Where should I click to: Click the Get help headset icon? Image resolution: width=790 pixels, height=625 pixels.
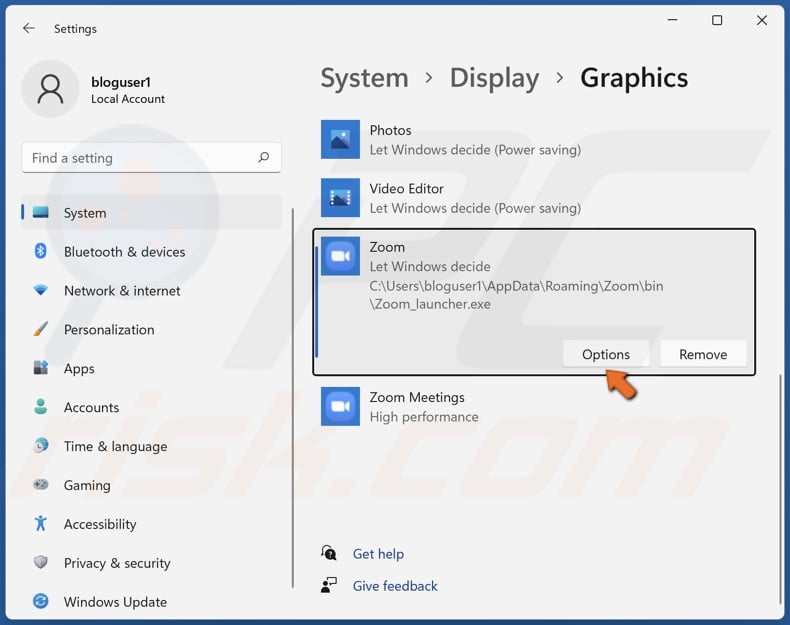pos(329,553)
